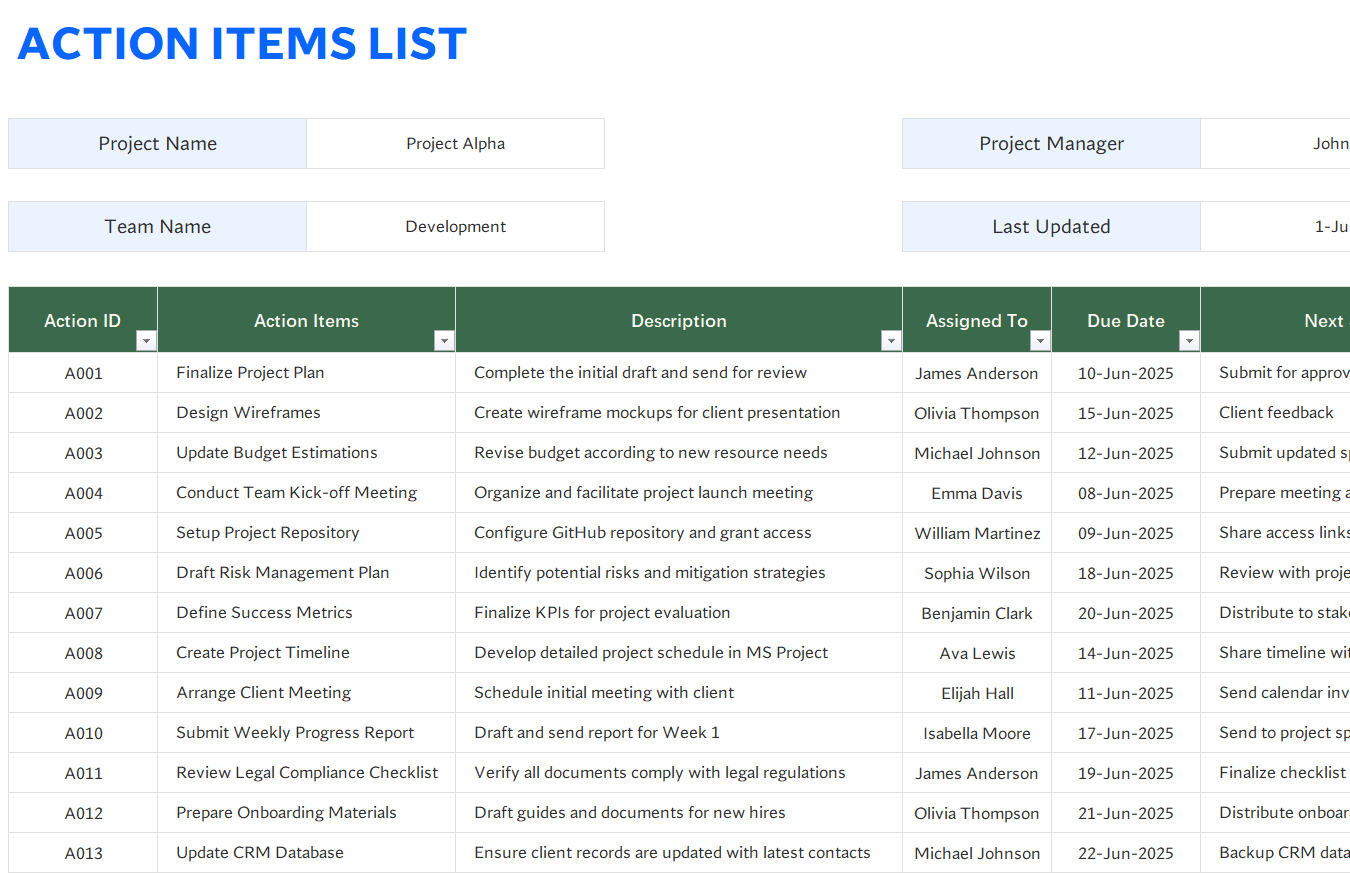
Task: Click the Update Budget Estimations cell
Action: (306, 453)
